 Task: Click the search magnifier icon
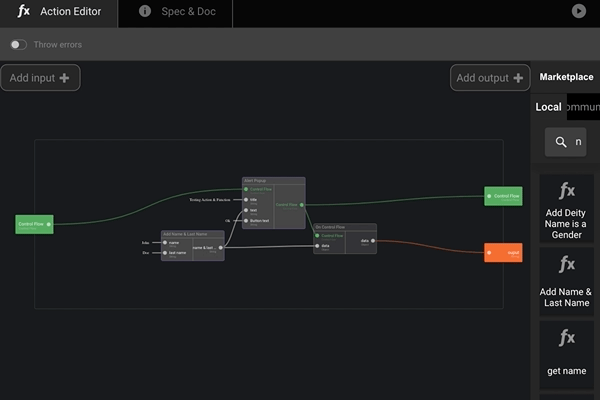[559, 142]
